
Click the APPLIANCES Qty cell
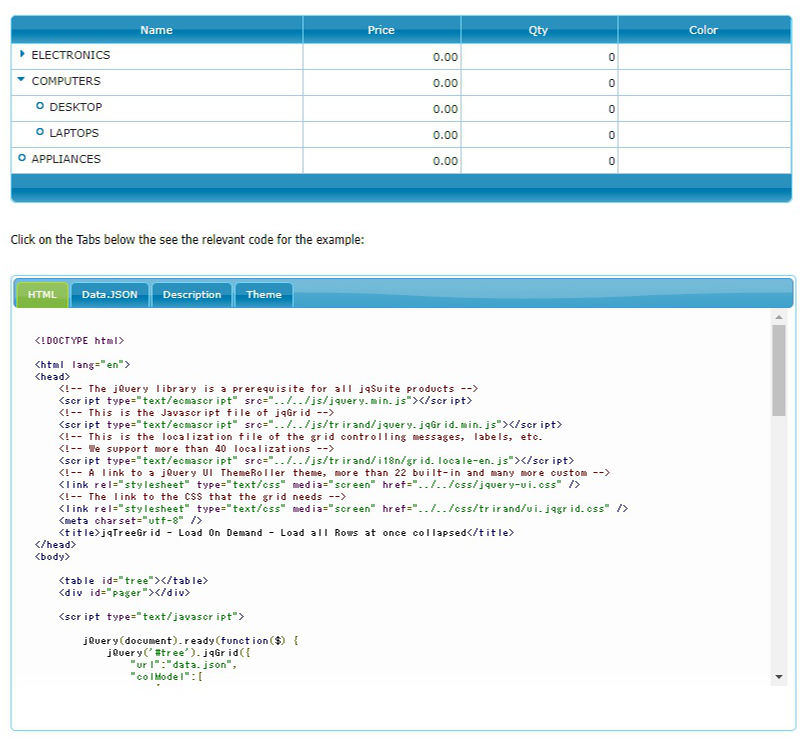tap(539, 161)
